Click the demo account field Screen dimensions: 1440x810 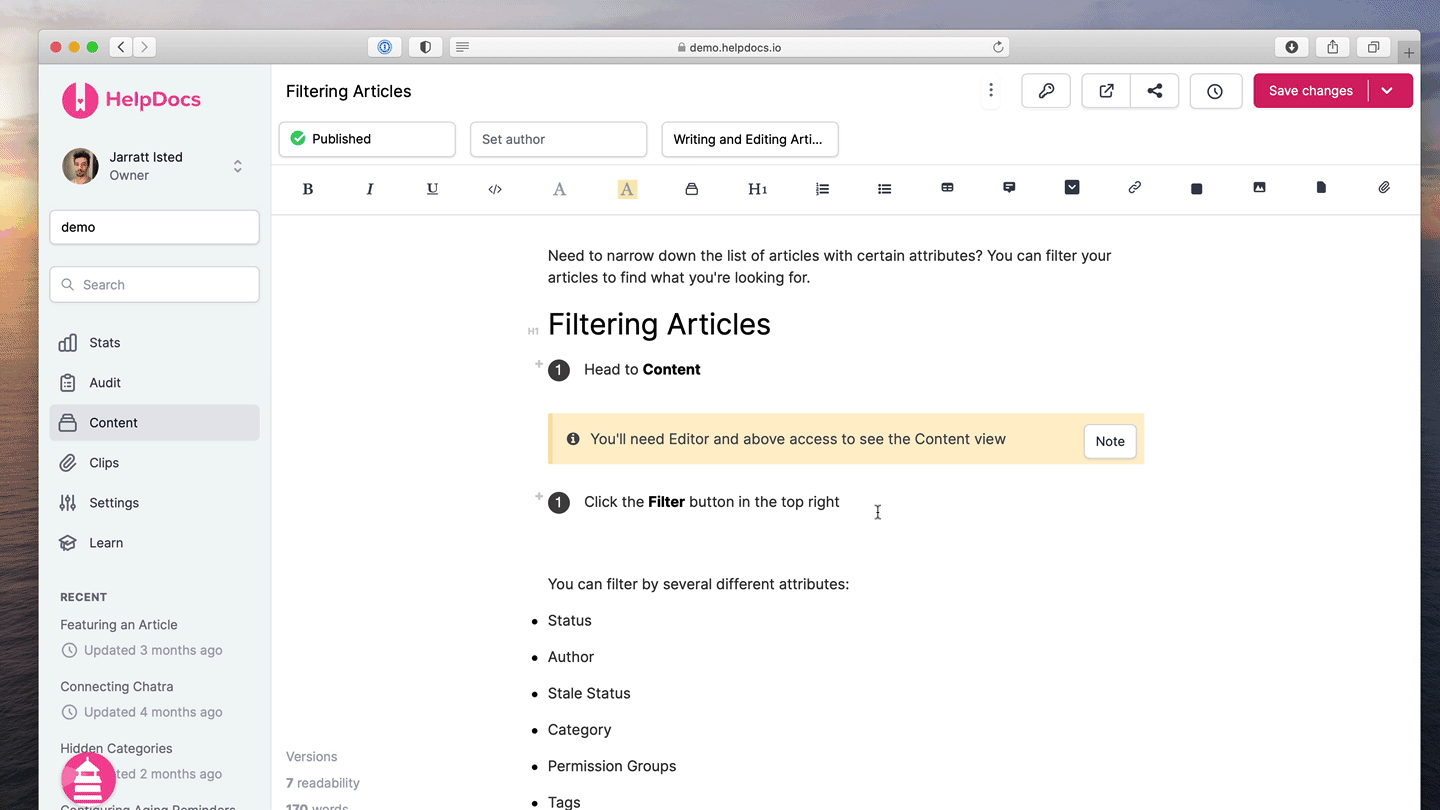coord(154,227)
